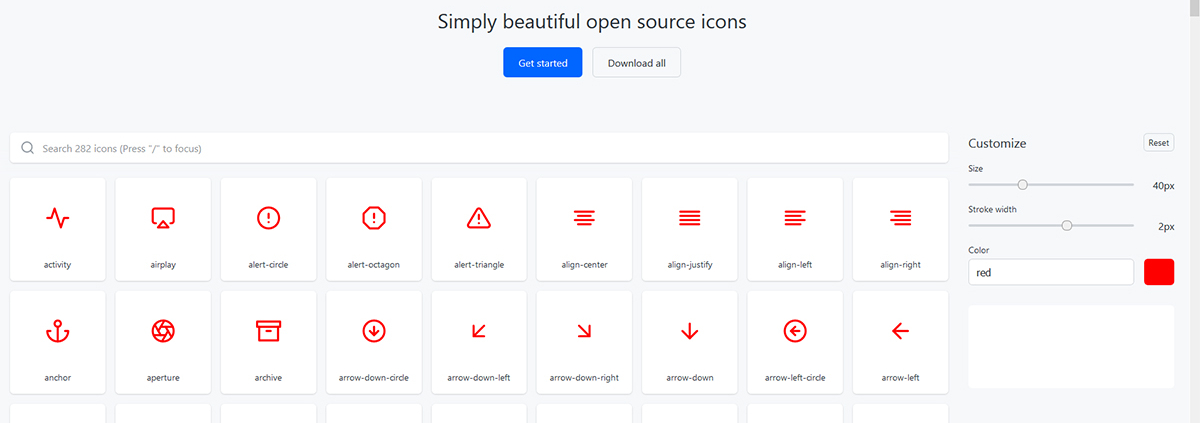Click the Simply beautiful open source icons heading
The width and height of the screenshot is (1200, 423).
click(592, 21)
